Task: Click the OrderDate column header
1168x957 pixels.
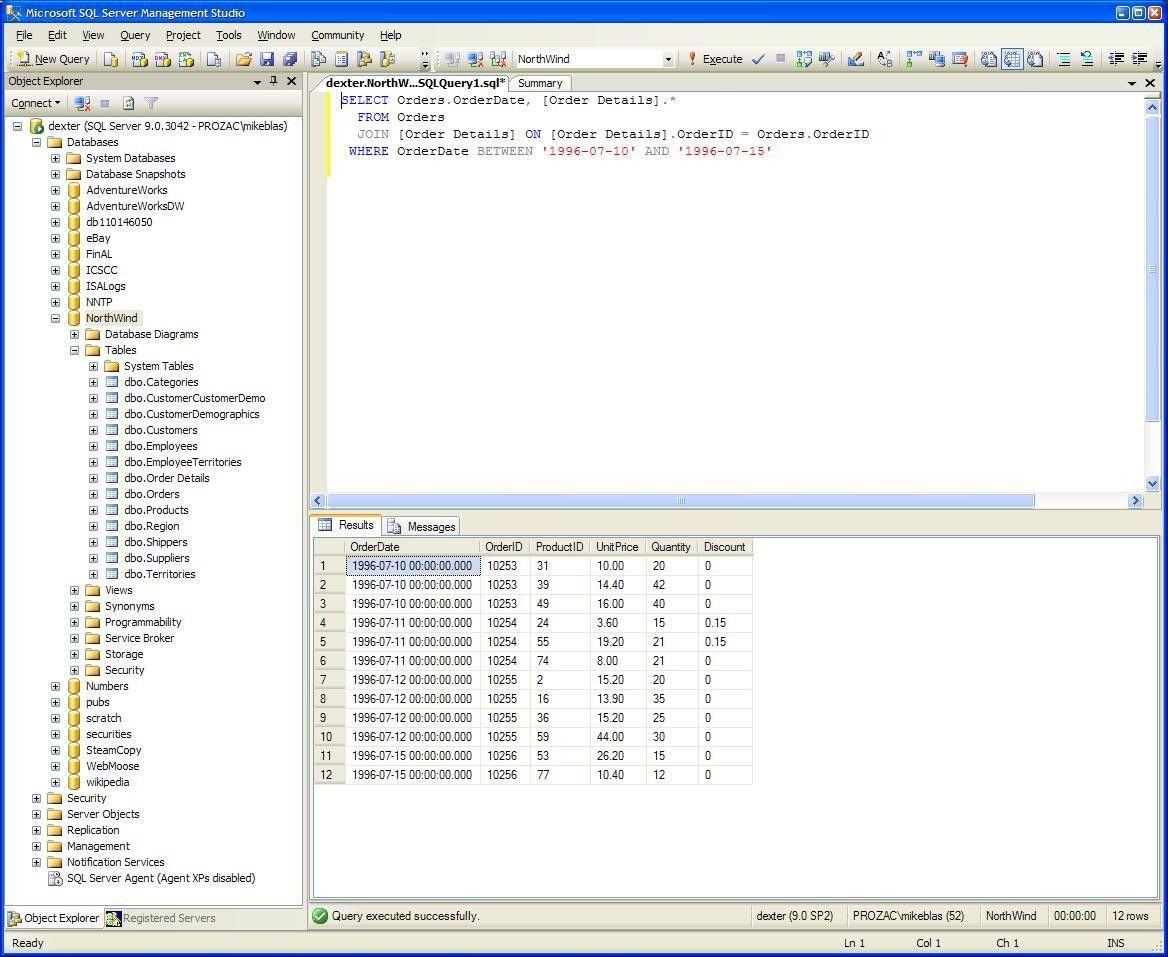Action: pos(413,547)
